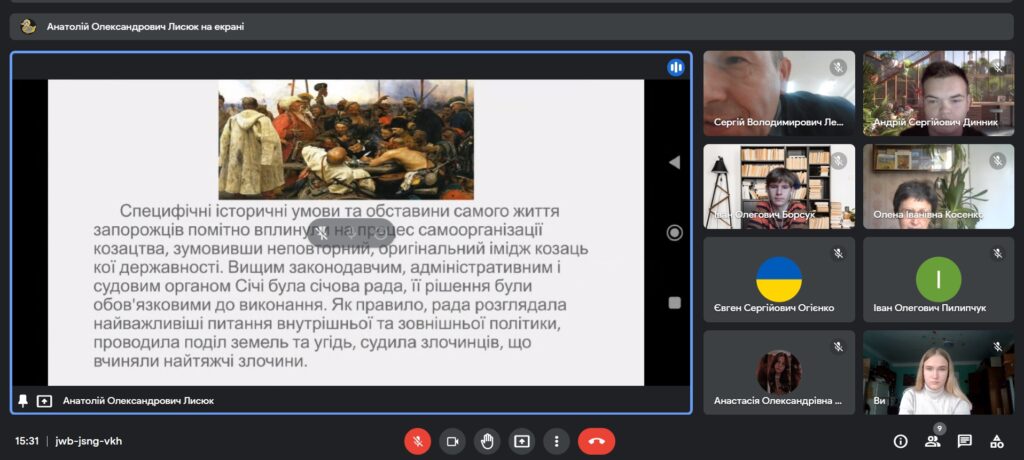This screenshot has height=460, width=1024.
Task: Click Іван Олегович Пилипчук avatar tile
Action: (x=938, y=279)
